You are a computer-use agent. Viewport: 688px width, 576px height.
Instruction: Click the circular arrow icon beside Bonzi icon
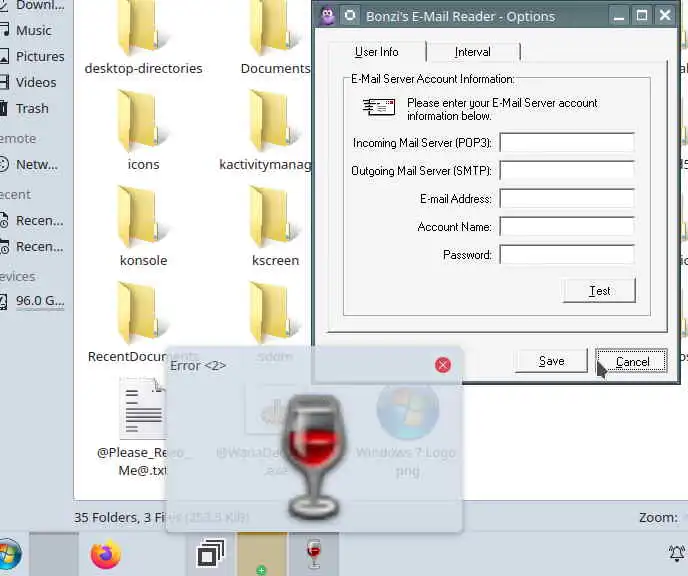[350, 16]
